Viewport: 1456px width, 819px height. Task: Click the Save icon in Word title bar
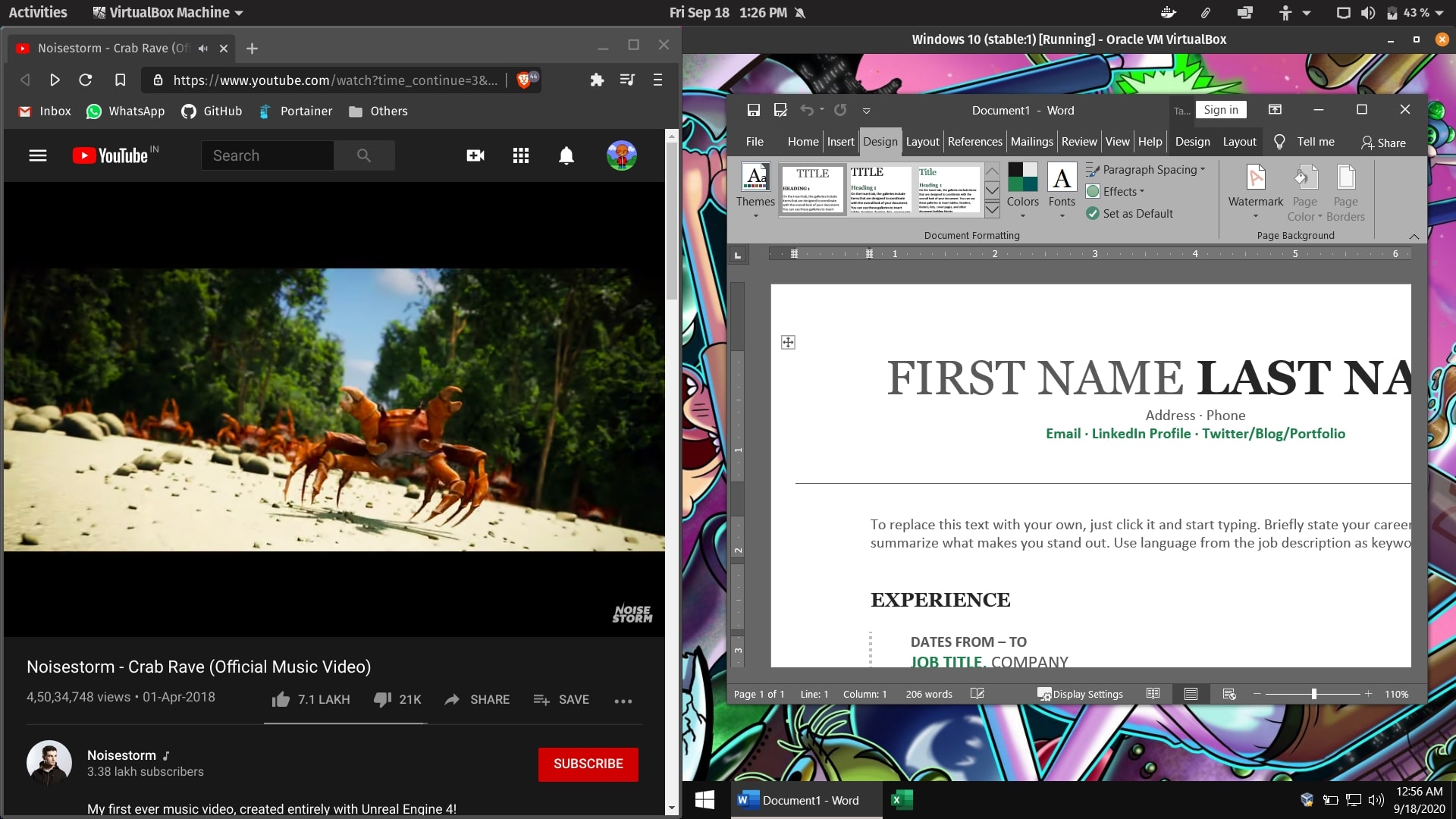(753, 110)
